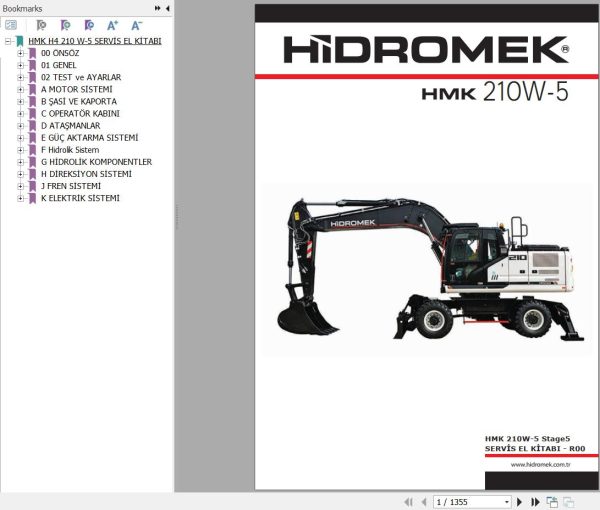The width and height of the screenshot is (600, 510).
Task: Click the second flag bookmark toolbar icon
Action: 65,25
